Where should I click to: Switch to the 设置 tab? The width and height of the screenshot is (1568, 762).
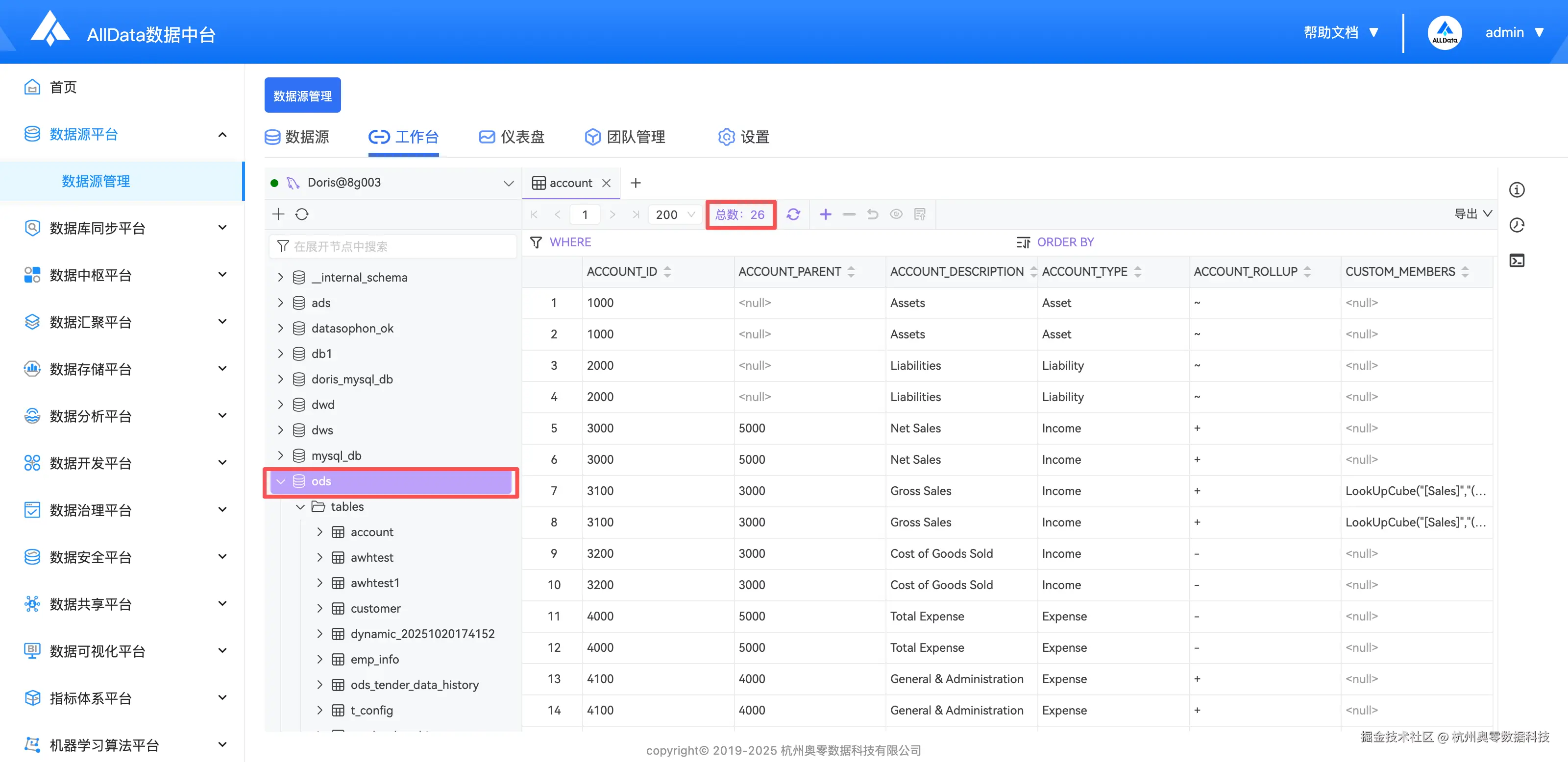click(x=744, y=137)
